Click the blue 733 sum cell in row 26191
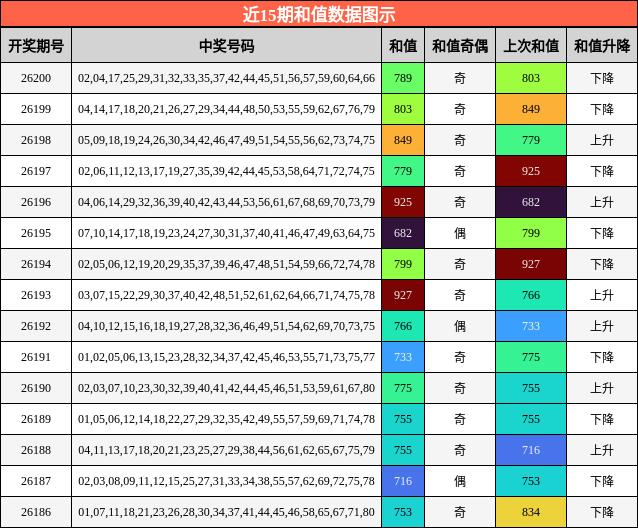The width and height of the screenshot is (638, 528). (x=403, y=357)
